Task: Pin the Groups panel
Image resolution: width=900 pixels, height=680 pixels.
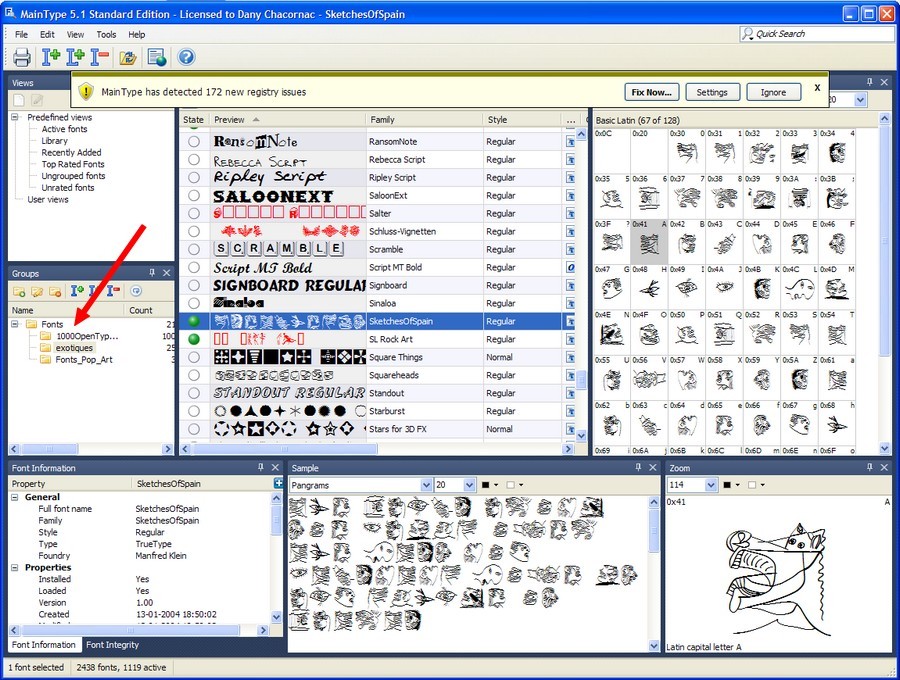Action: [x=152, y=273]
